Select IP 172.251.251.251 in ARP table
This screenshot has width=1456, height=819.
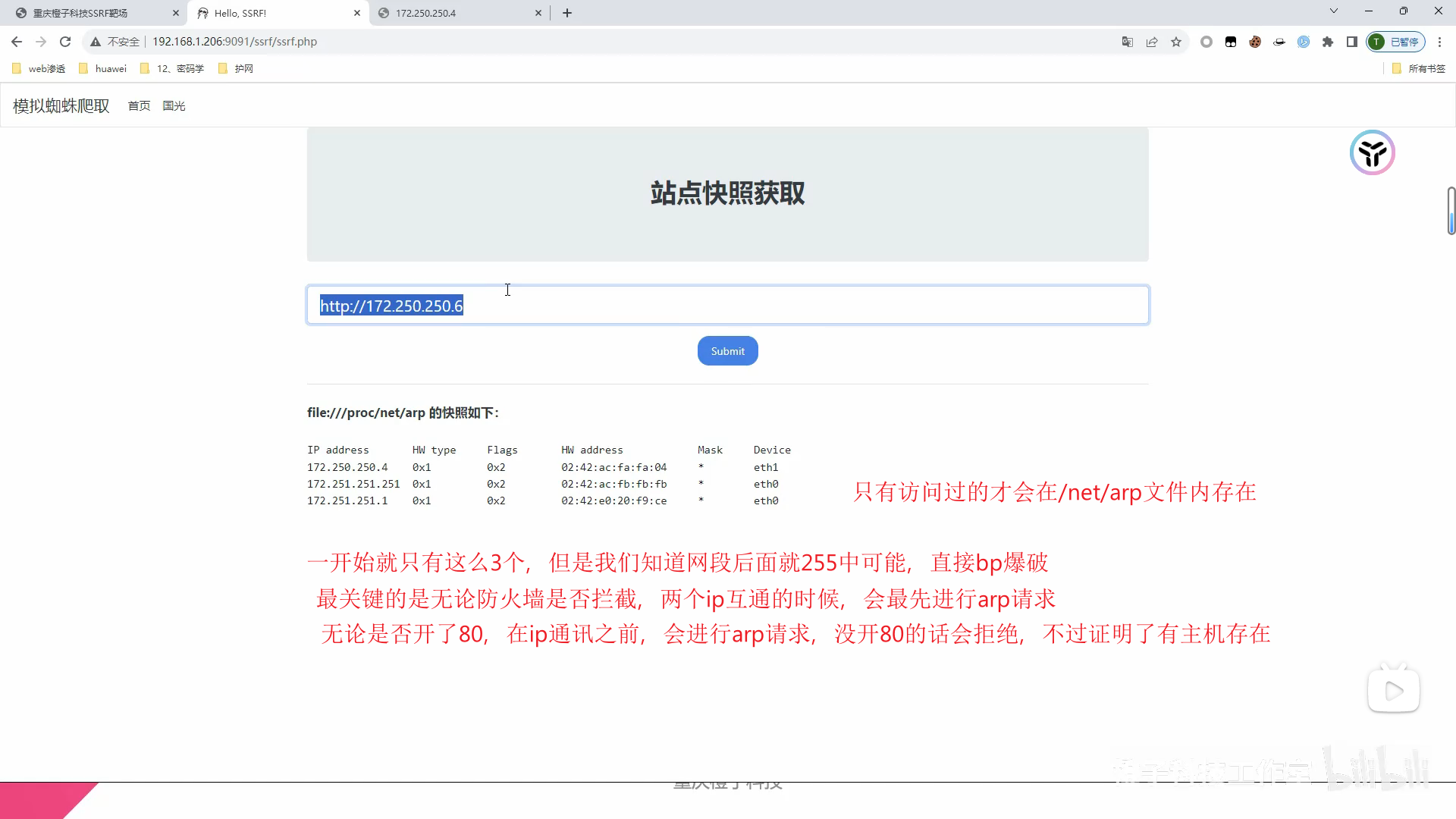[353, 484]
